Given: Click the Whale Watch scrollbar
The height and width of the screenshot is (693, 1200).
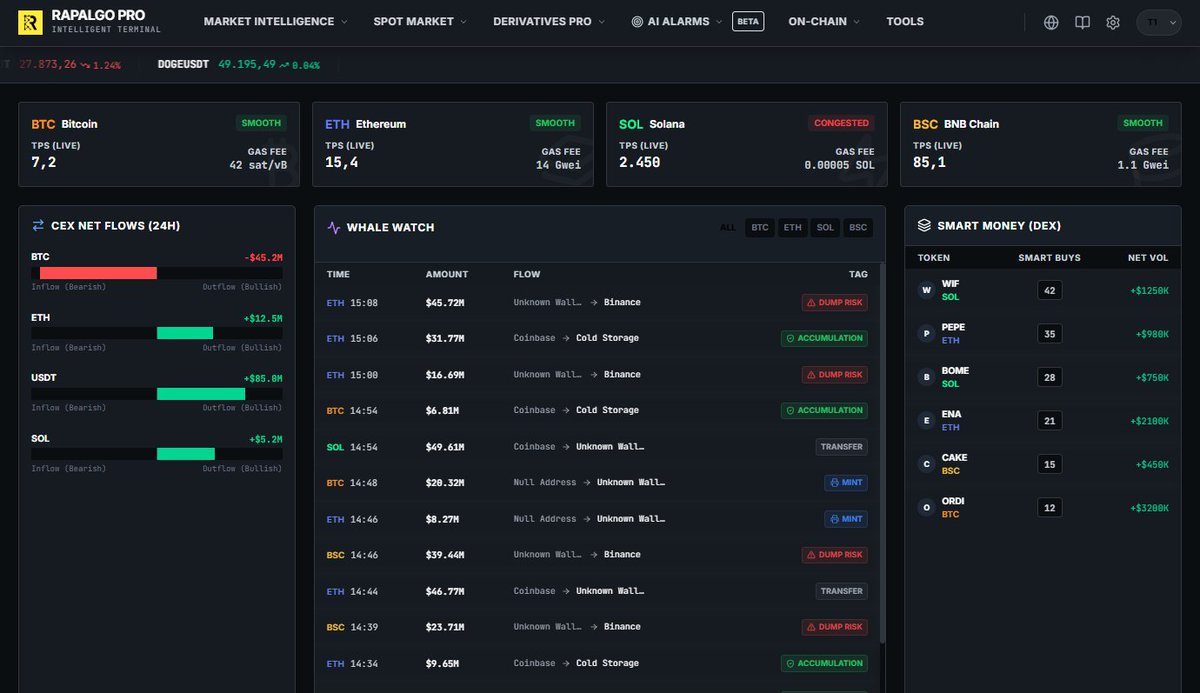Looking at the screenshot, I should pos(881,455).
